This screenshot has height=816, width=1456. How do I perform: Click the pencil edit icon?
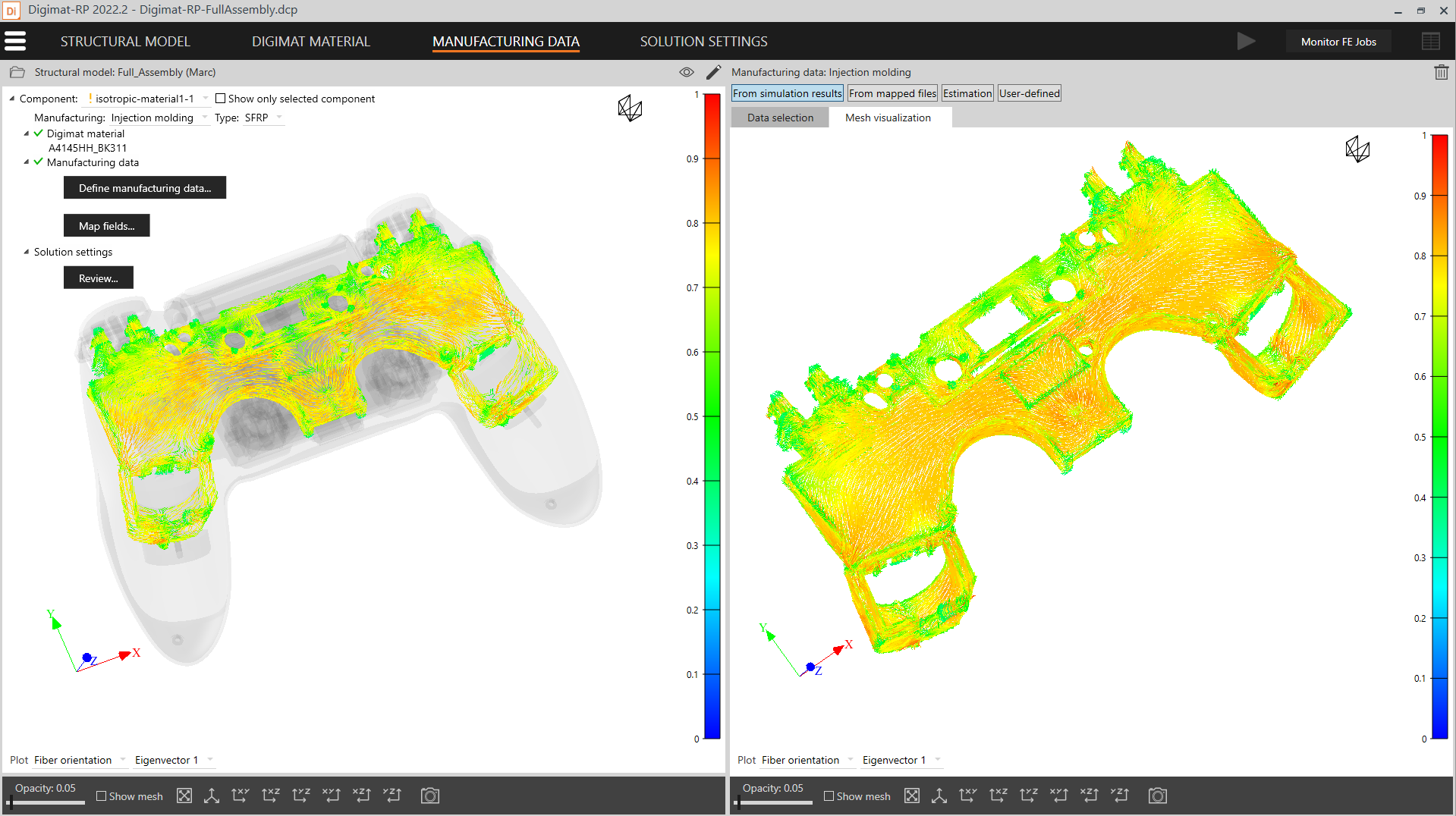(713, 72)
